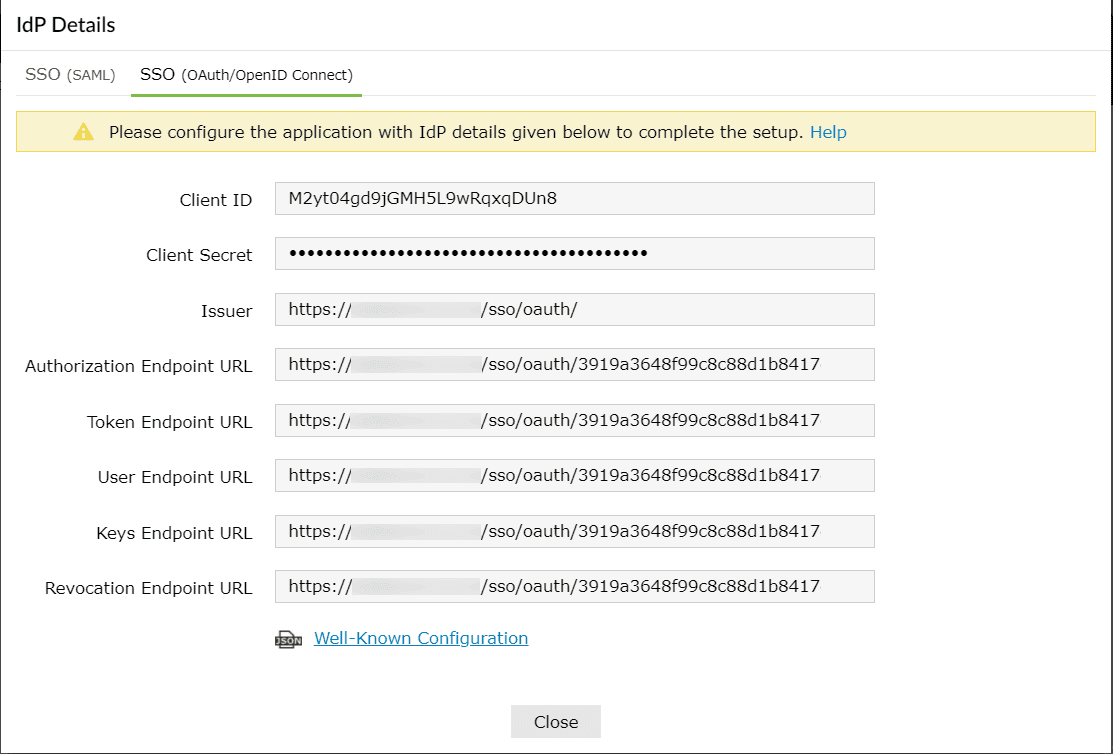Select the Client ID field value

[575, 198]
